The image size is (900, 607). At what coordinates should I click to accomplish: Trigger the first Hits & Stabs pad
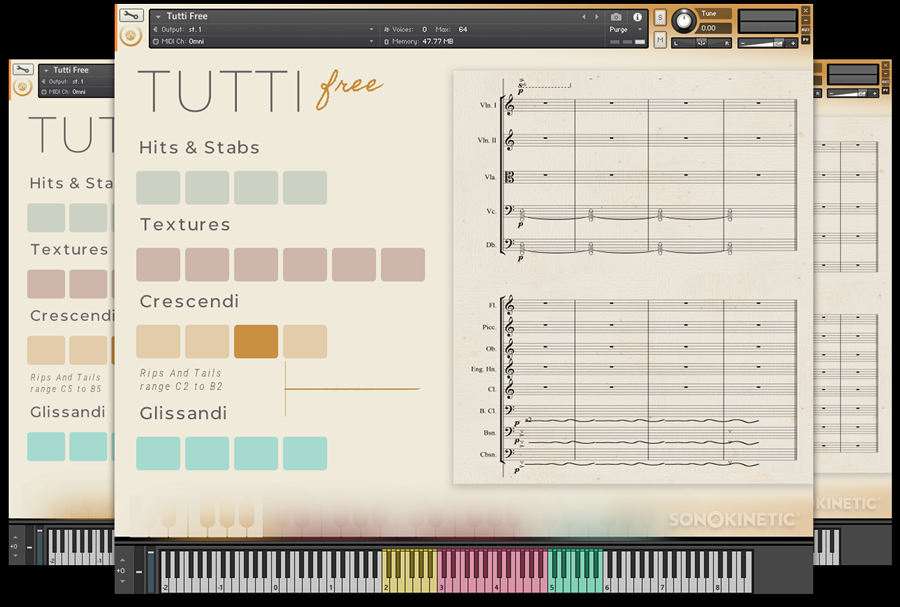(x=158, y=188)
